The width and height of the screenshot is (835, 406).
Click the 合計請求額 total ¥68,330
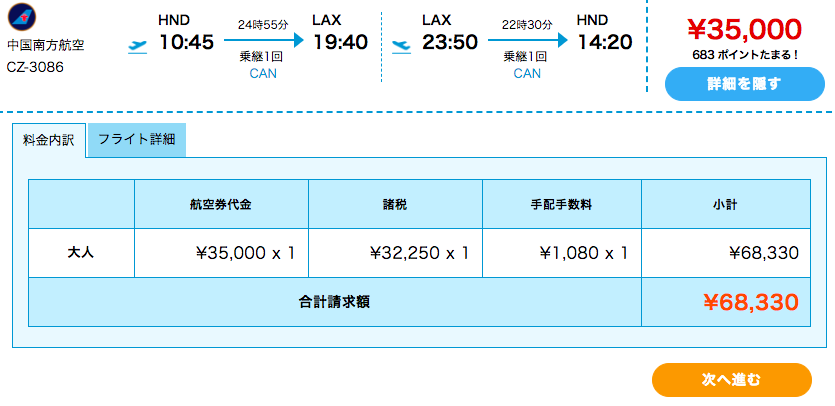tap(751, 303)
